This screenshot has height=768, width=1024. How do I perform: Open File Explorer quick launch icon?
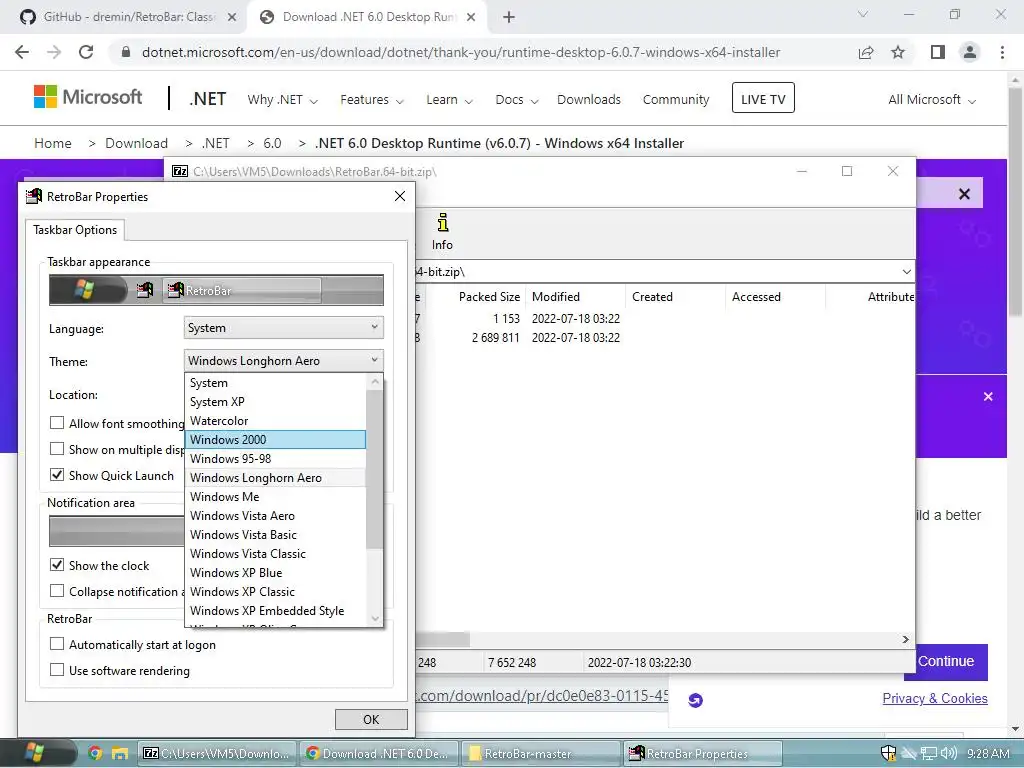pos(119,754)
